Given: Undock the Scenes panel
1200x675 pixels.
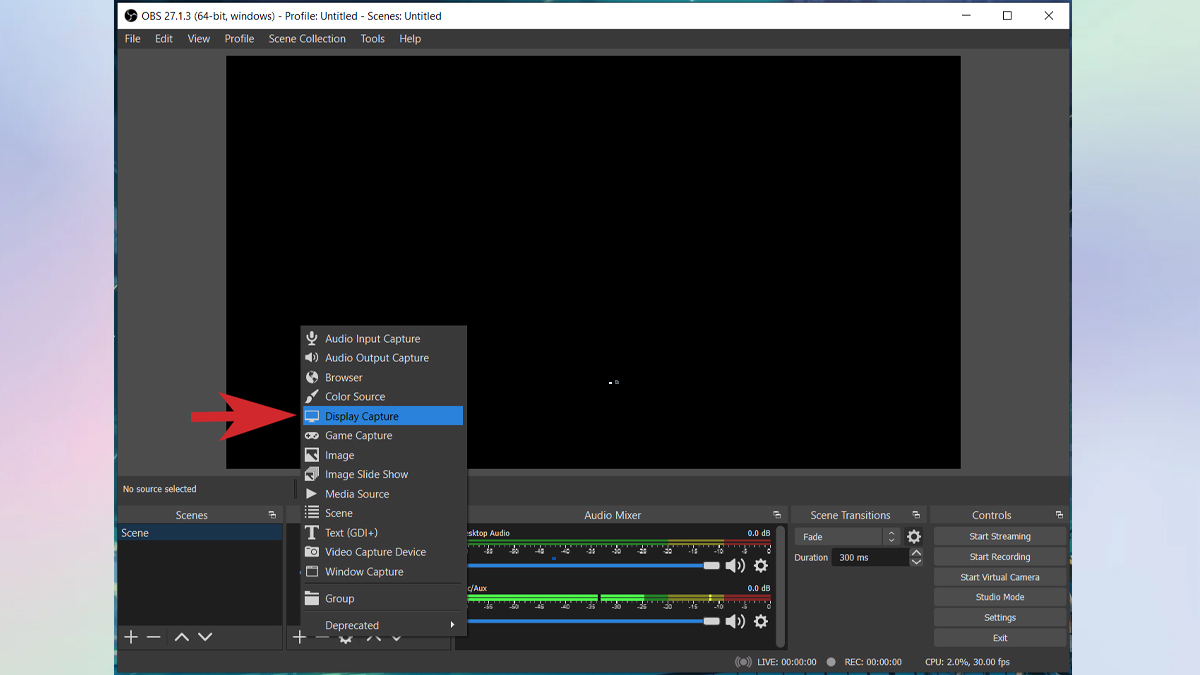Looking at the screenshot, I should 272,515.
